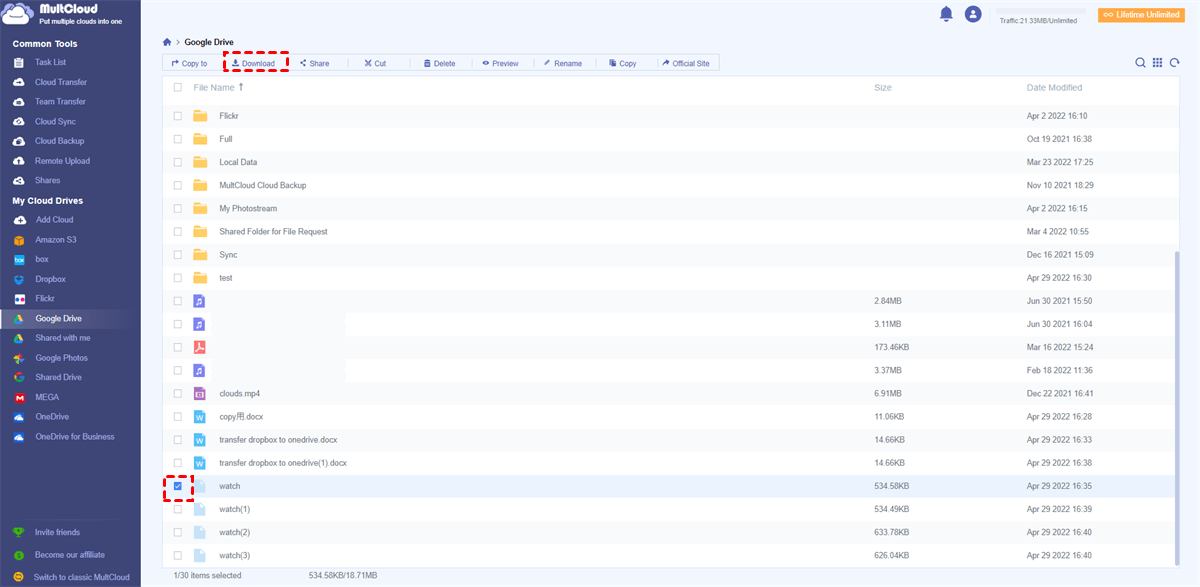
Task: Open Cloud Transfer tool
Action: click(x=61, y=82)
